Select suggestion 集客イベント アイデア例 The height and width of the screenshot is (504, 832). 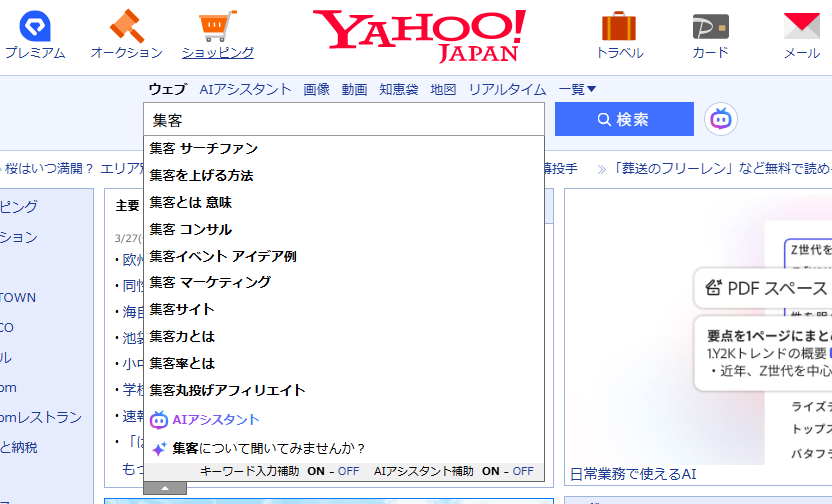click(344, 256)
